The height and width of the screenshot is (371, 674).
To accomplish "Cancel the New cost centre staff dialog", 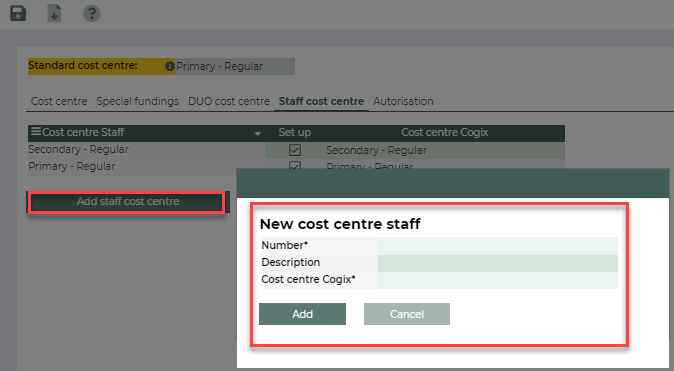I will [407, 314].
